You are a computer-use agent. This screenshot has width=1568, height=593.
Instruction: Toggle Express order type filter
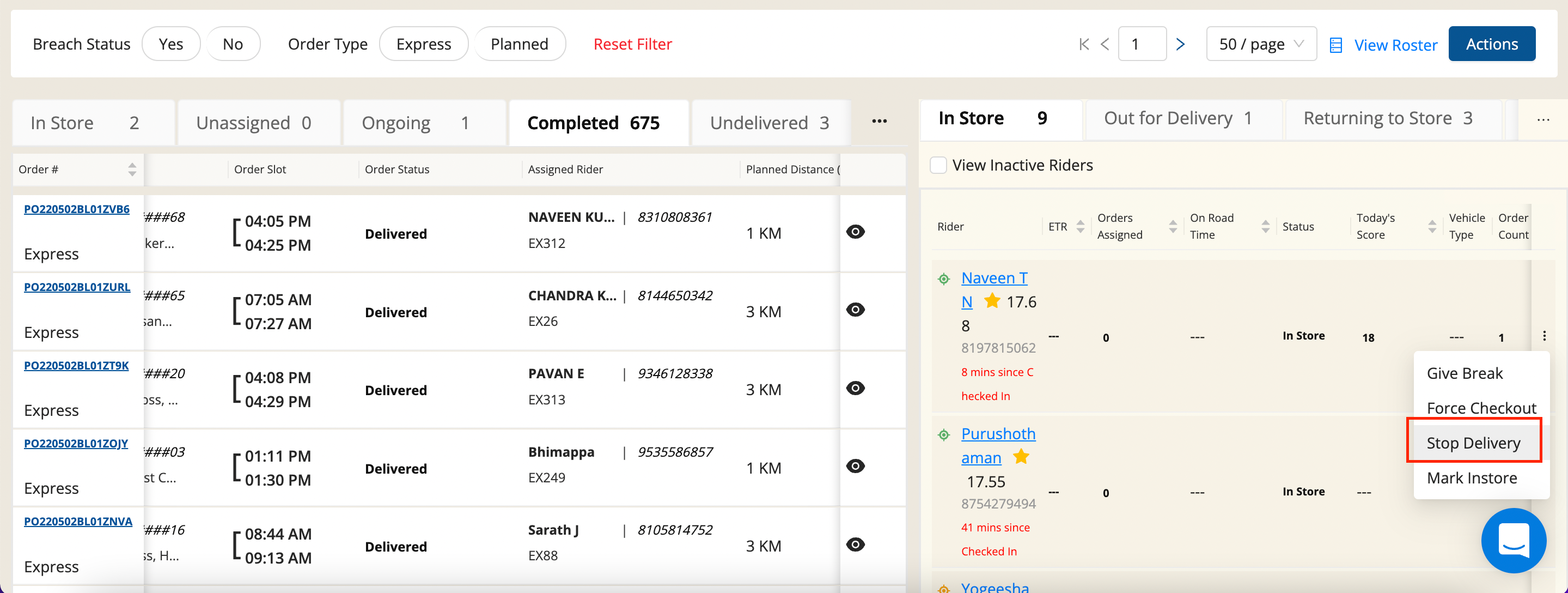coord(423,44)
